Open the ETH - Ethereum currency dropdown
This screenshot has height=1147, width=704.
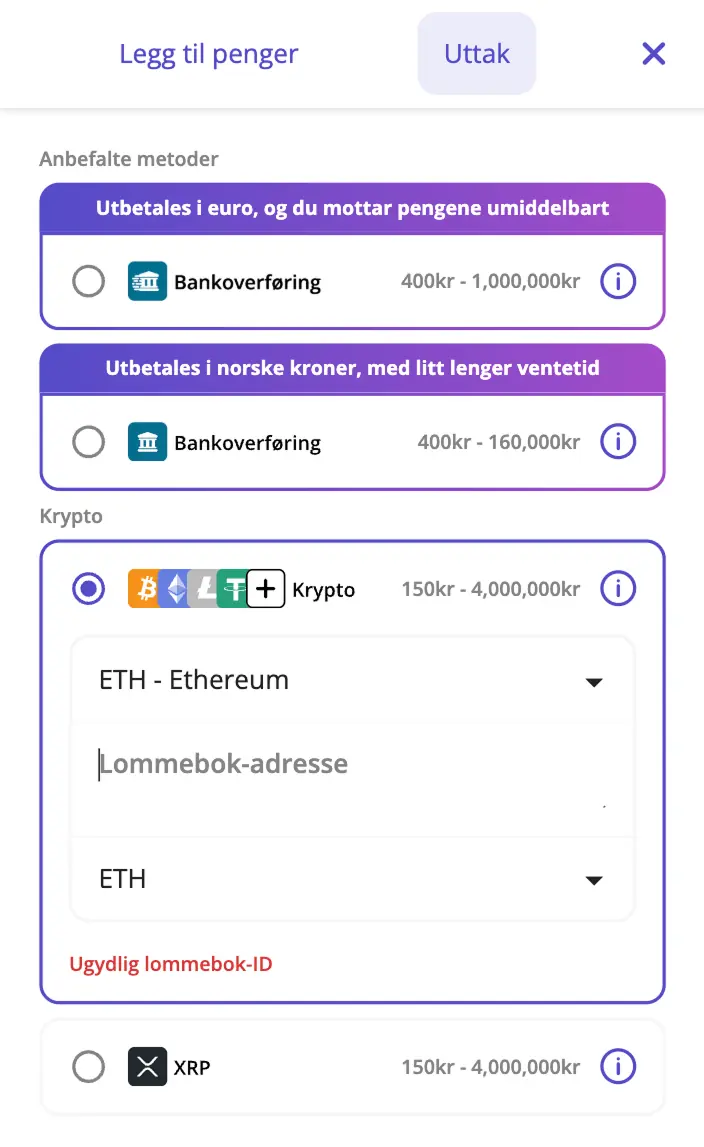pyautogui.click(x=352, y=681)
